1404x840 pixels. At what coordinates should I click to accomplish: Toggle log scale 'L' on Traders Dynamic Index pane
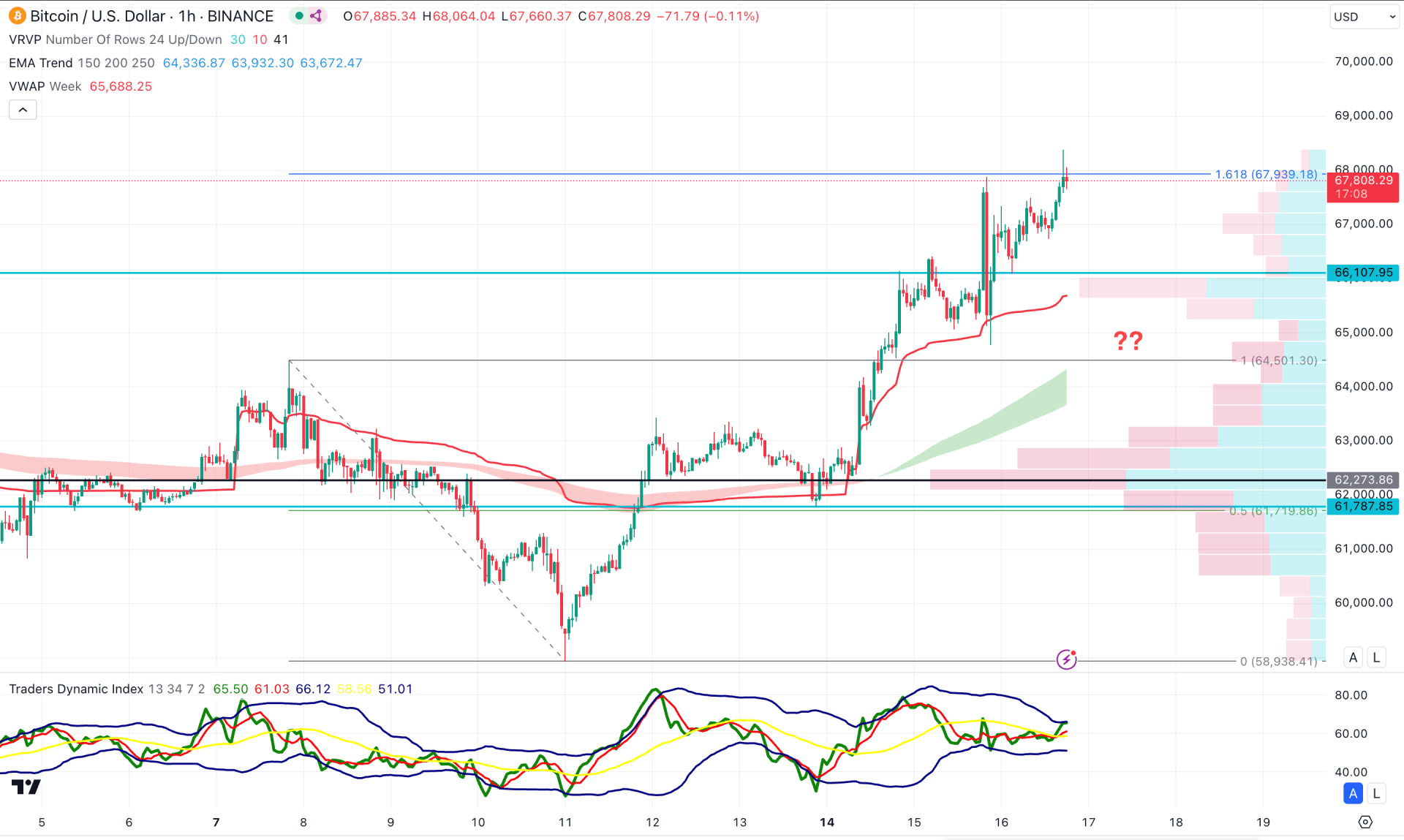click(x=1376, y=793)
